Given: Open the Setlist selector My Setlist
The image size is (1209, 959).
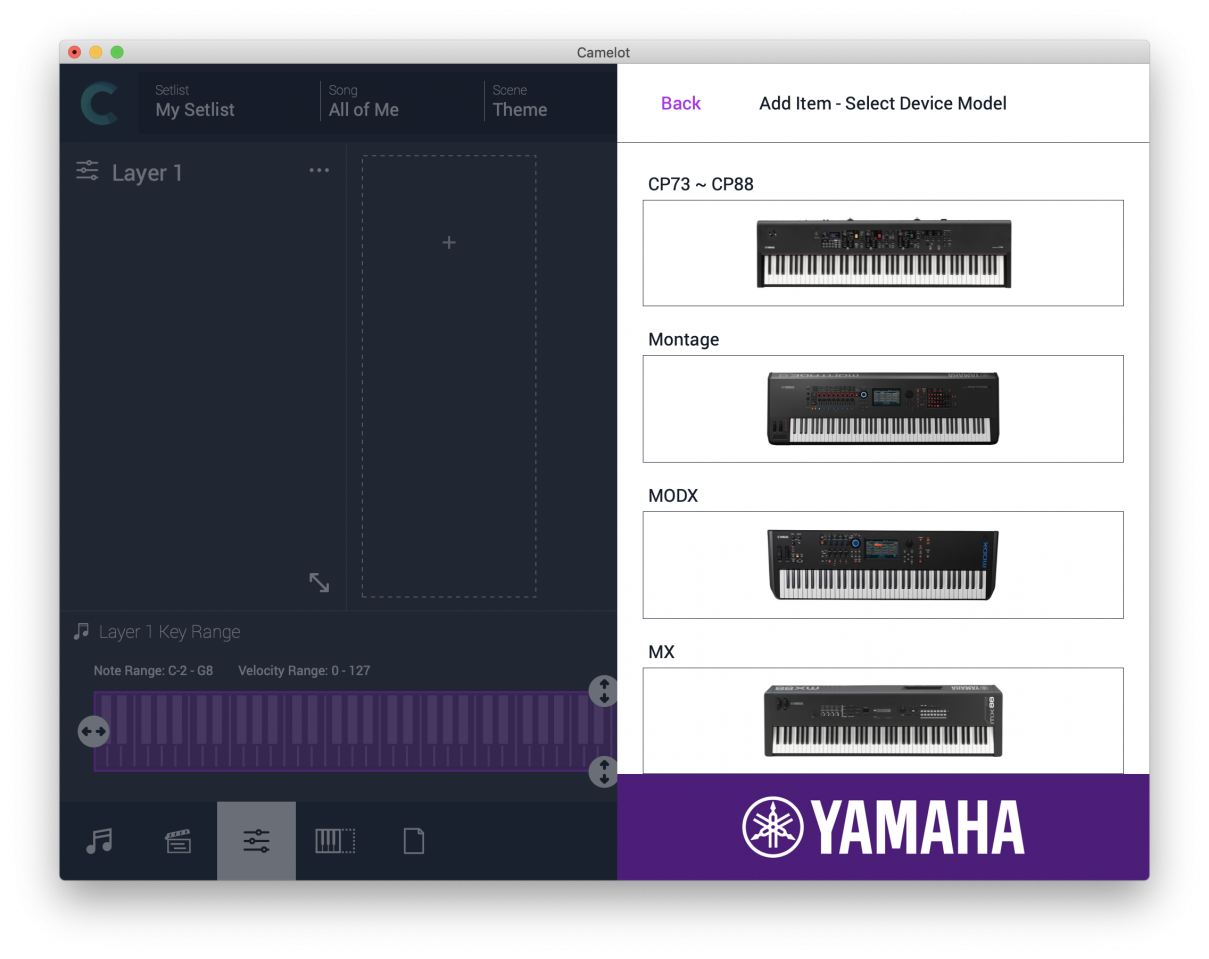Looking at the screenshot, I should click(195, 102).
